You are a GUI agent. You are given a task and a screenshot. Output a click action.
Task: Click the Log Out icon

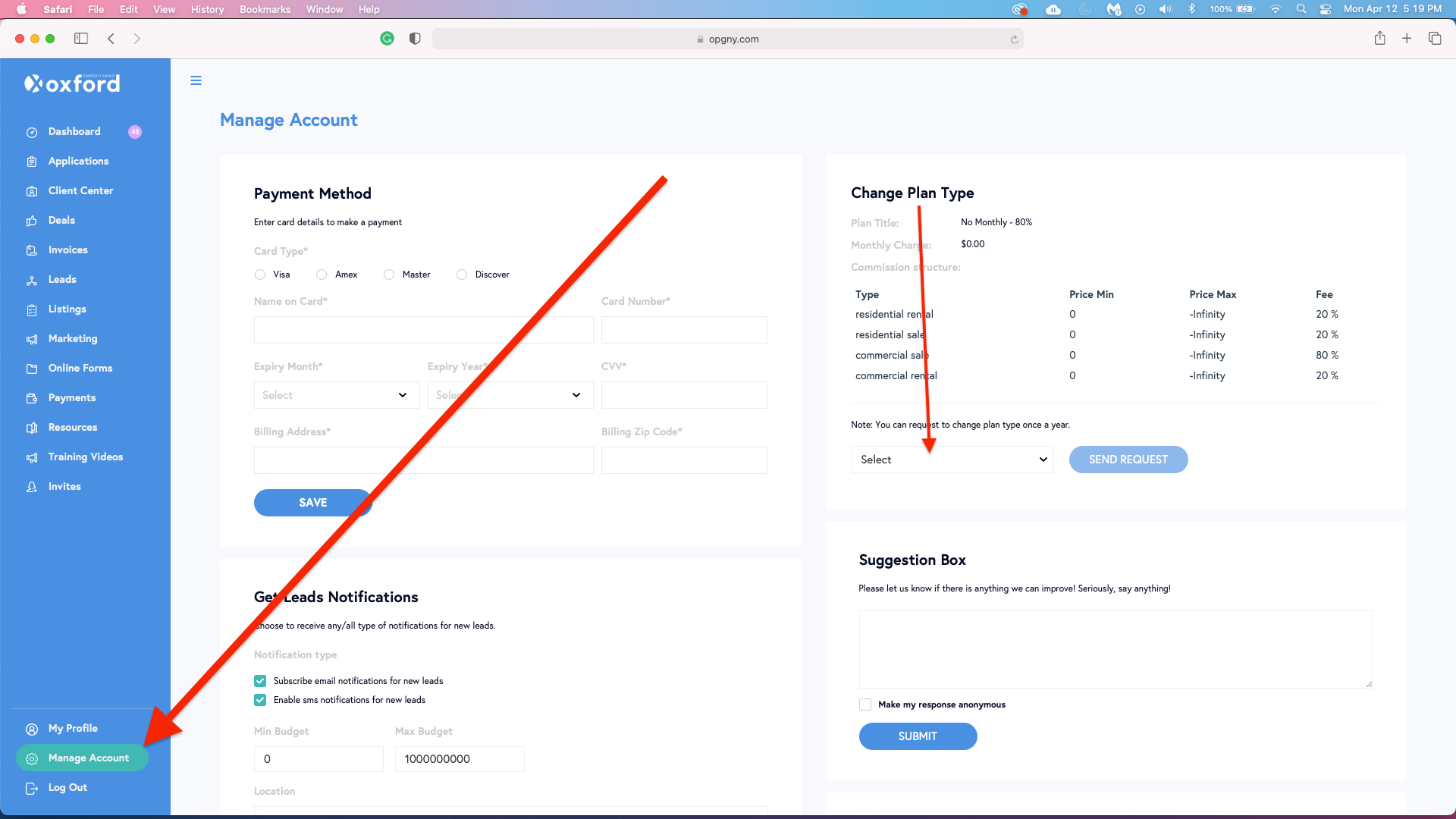pos(32,788)
